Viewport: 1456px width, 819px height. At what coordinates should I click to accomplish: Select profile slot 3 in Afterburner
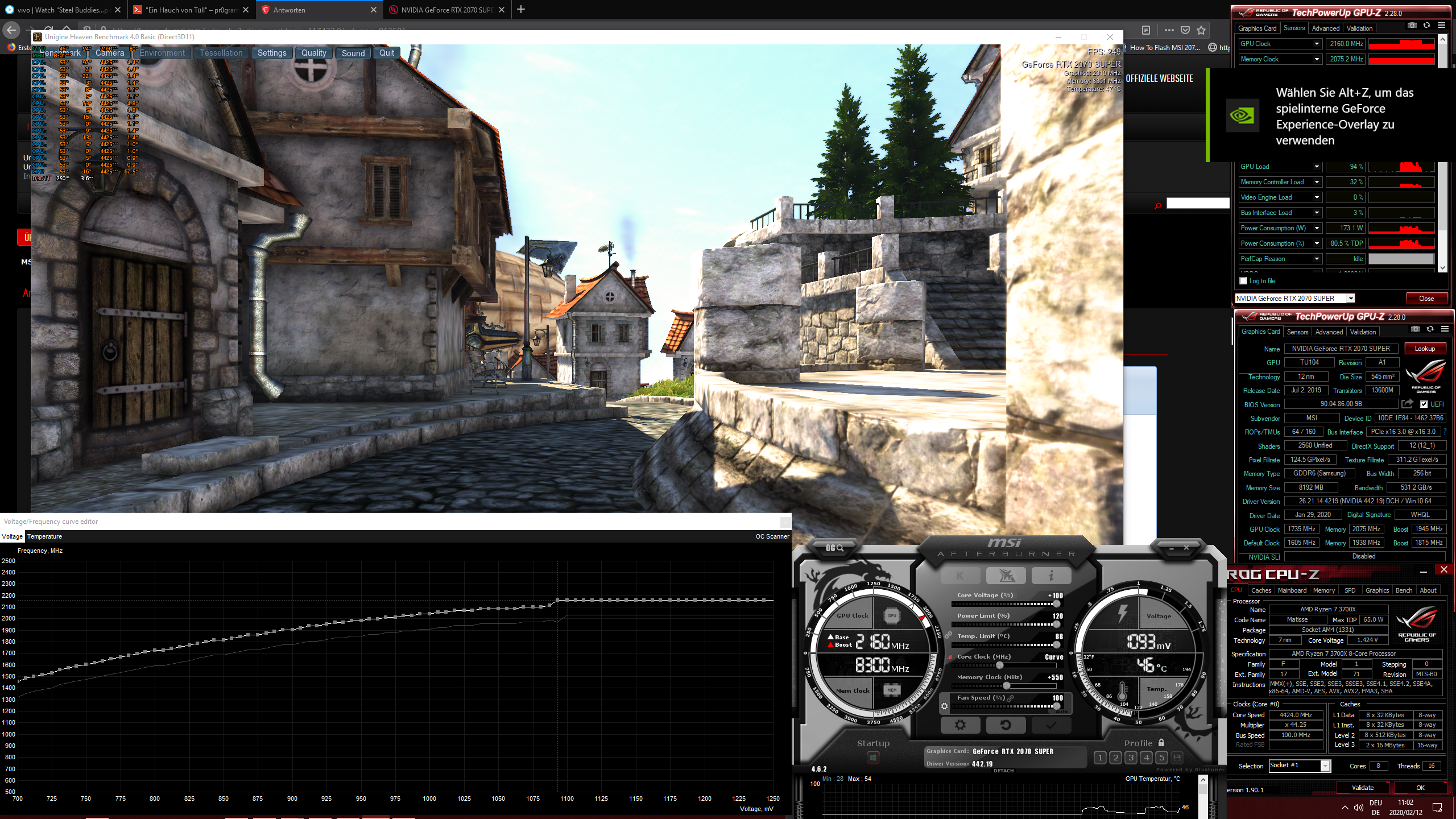(1131, 758)
